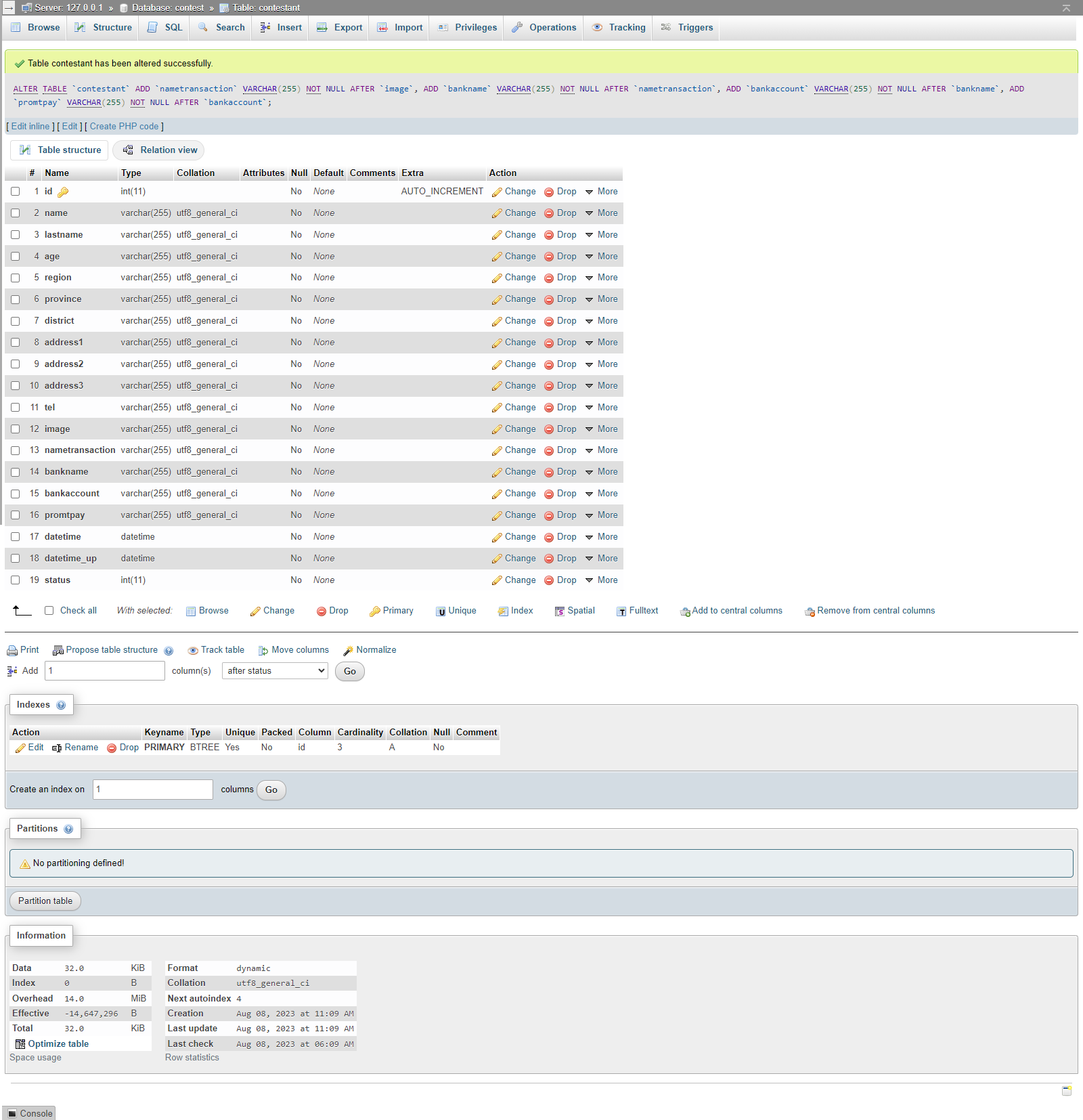
Task: Switch to the Relation view tab
Action: (160, 150)
